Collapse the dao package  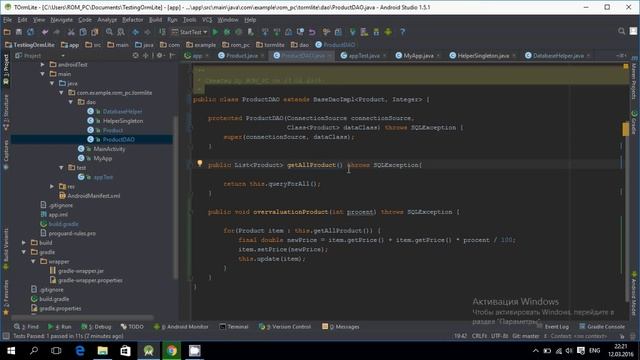71,102
